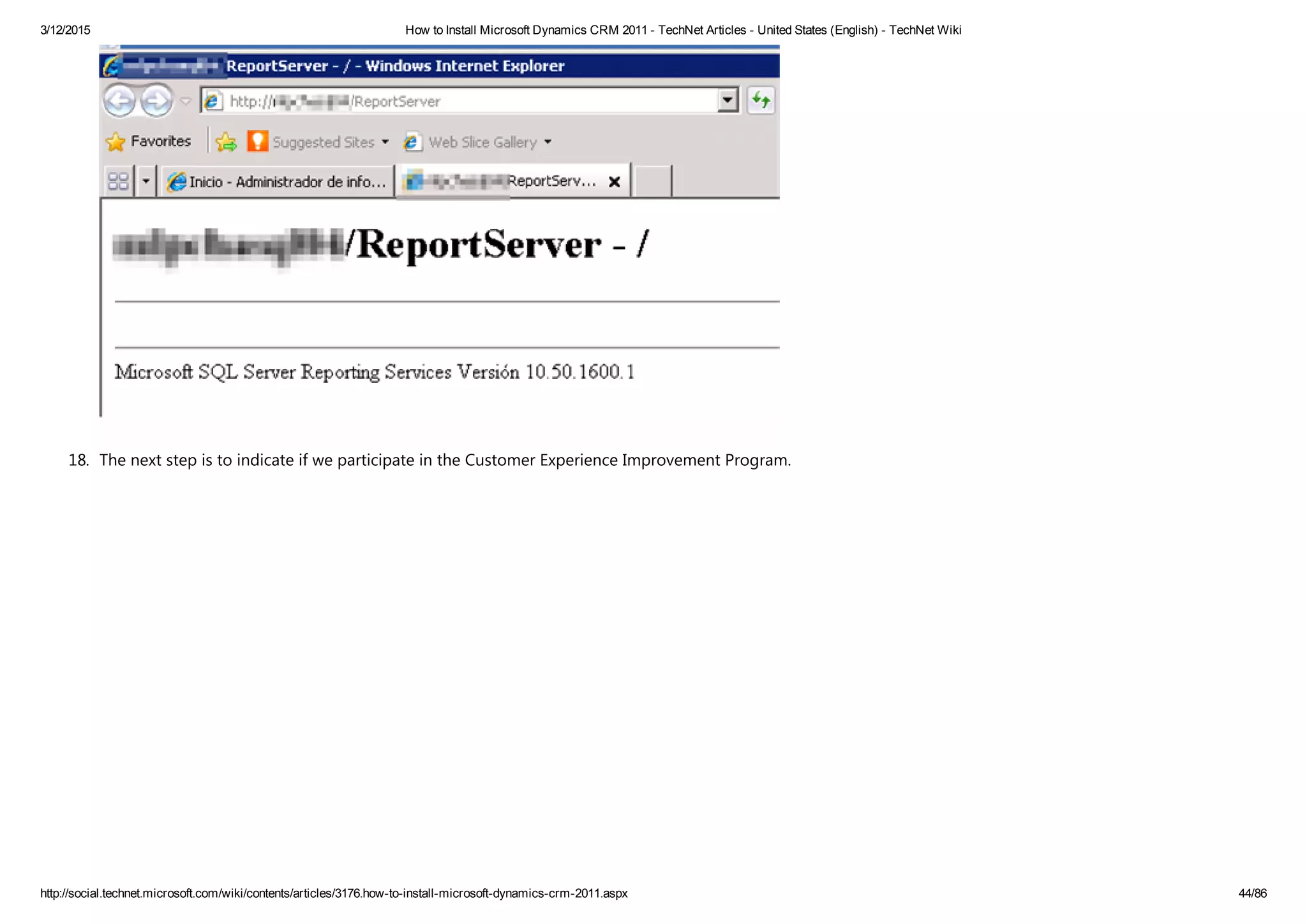Expand Web Slice Gallery dropdown arrow

pos(548,142)
